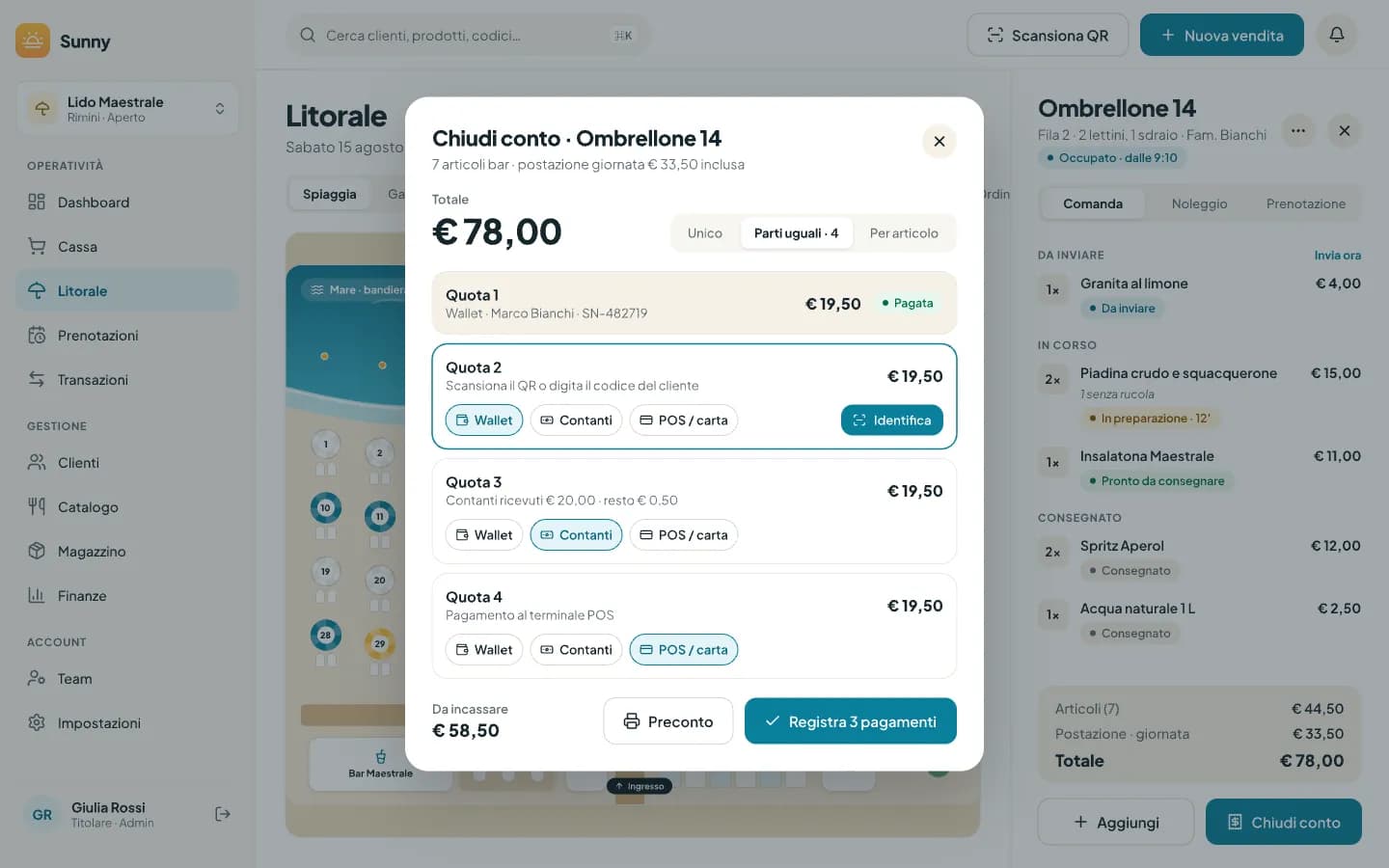1389x868 pixels.
Task: Switch to the Prenotazione tab
Action: (x=1305, y=203)
